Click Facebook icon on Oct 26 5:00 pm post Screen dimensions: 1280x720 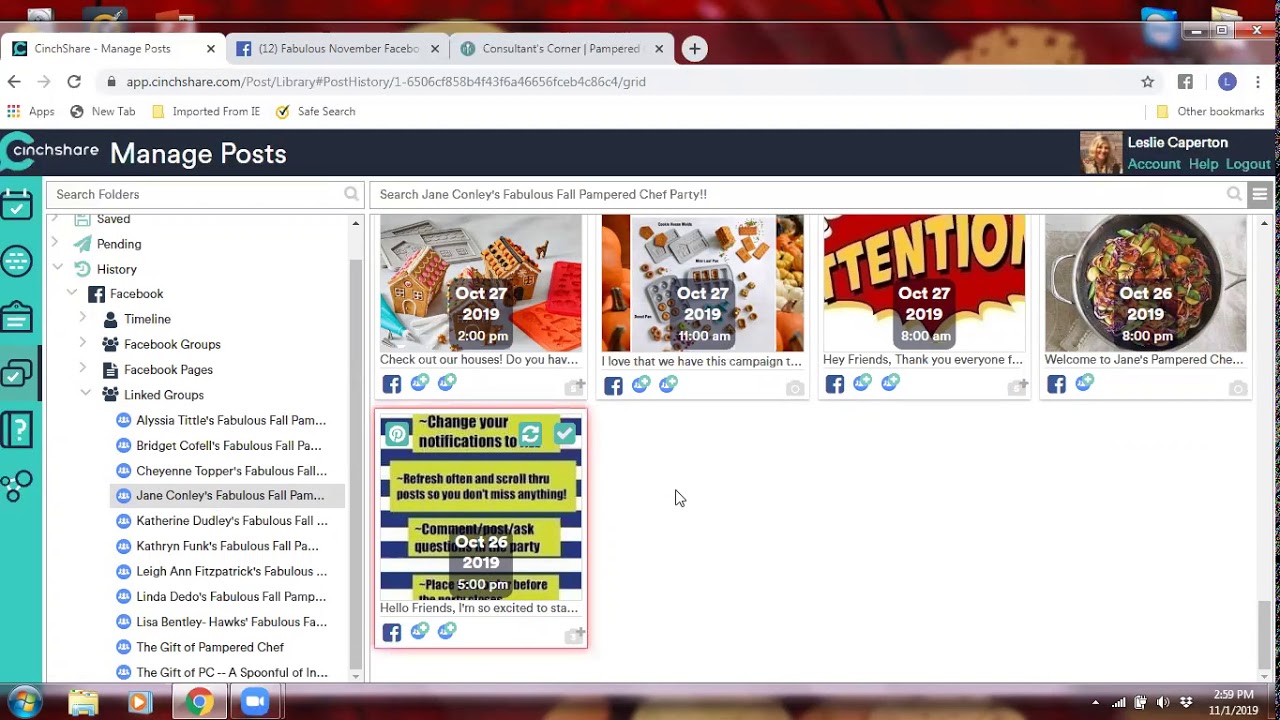pyautogui.click(x=392, y=633)
